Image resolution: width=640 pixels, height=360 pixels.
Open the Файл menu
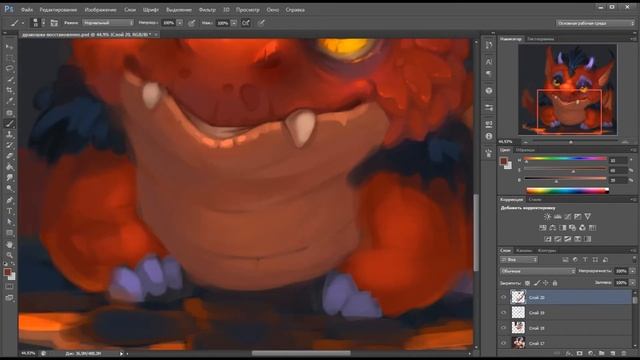click(27, 9)
